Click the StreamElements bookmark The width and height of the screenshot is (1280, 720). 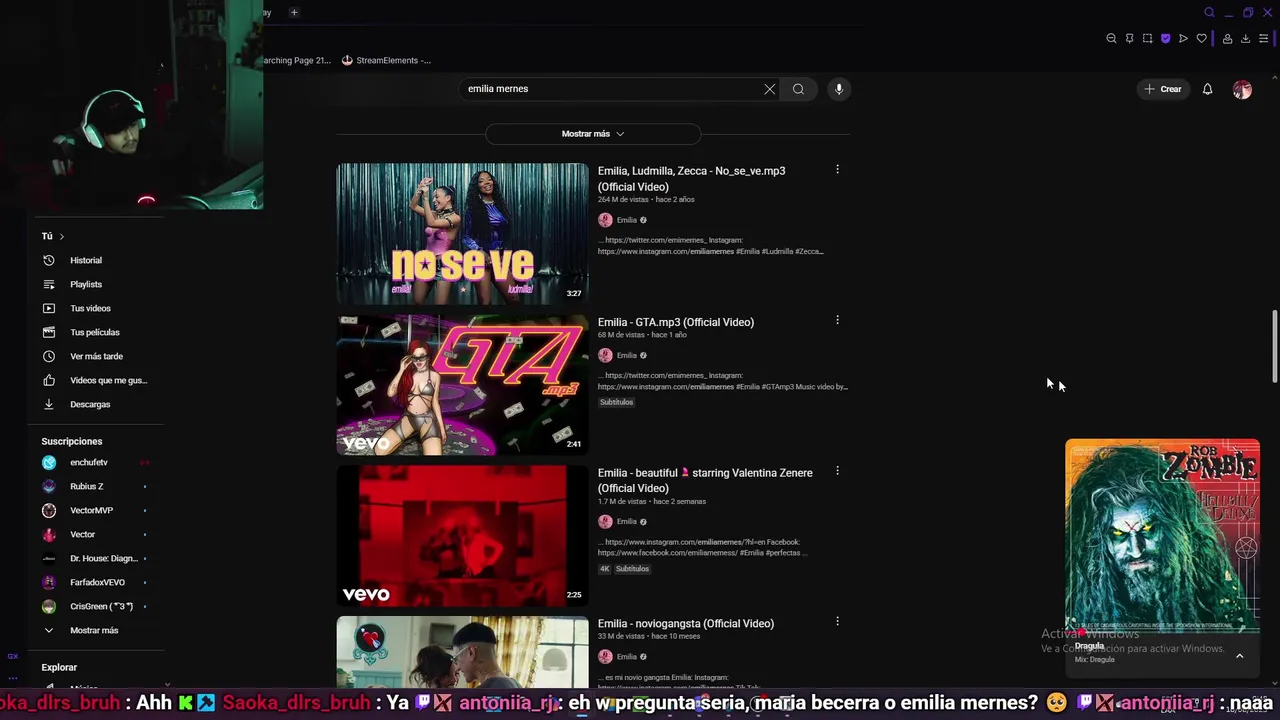coord(386,60)
